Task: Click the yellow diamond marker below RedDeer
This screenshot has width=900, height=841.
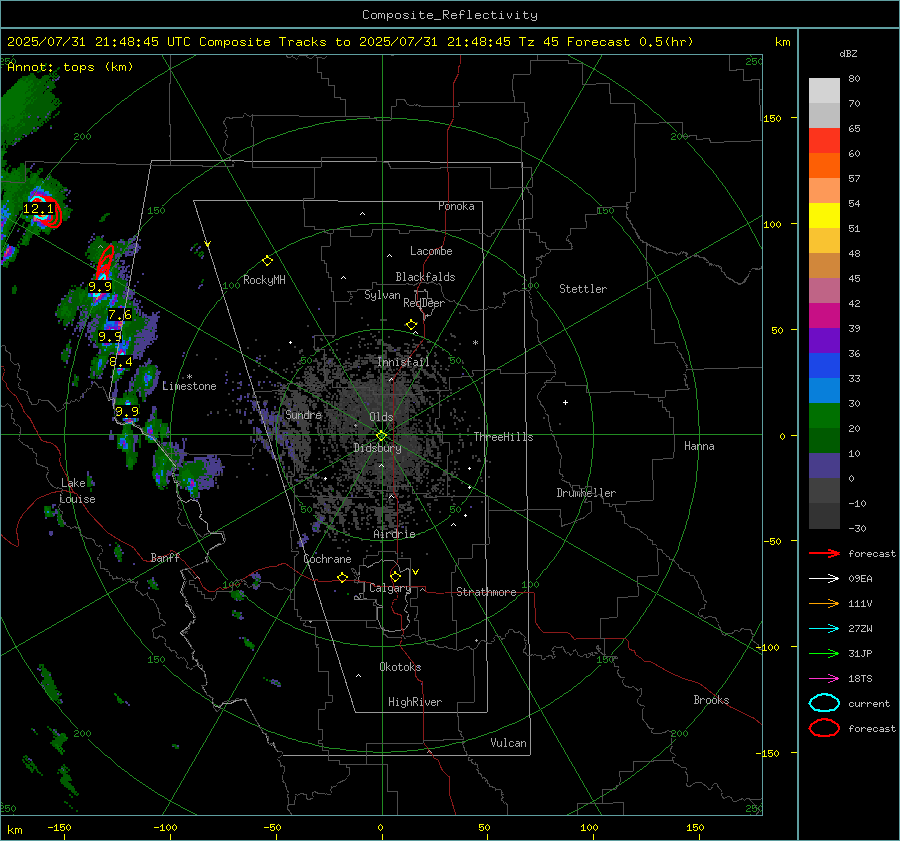Action: click(411, 325)
